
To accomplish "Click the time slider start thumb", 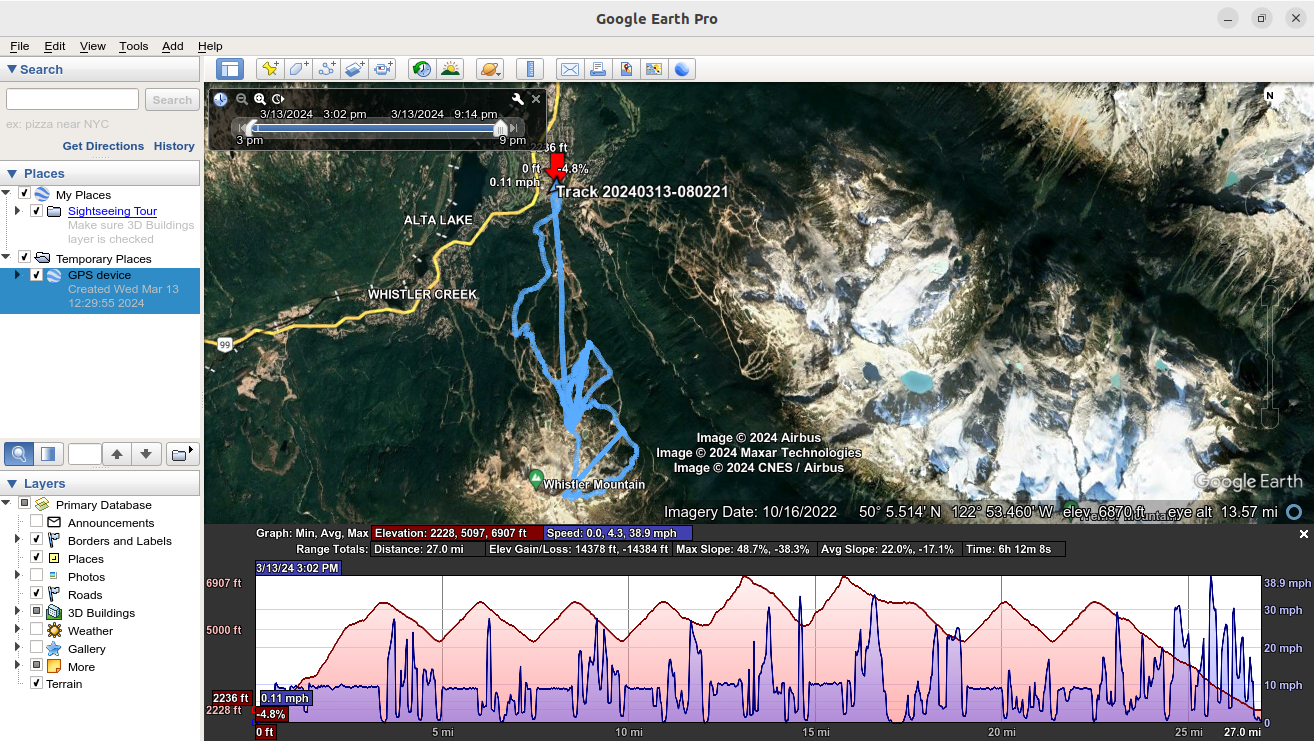I will [x=251, y=128].
